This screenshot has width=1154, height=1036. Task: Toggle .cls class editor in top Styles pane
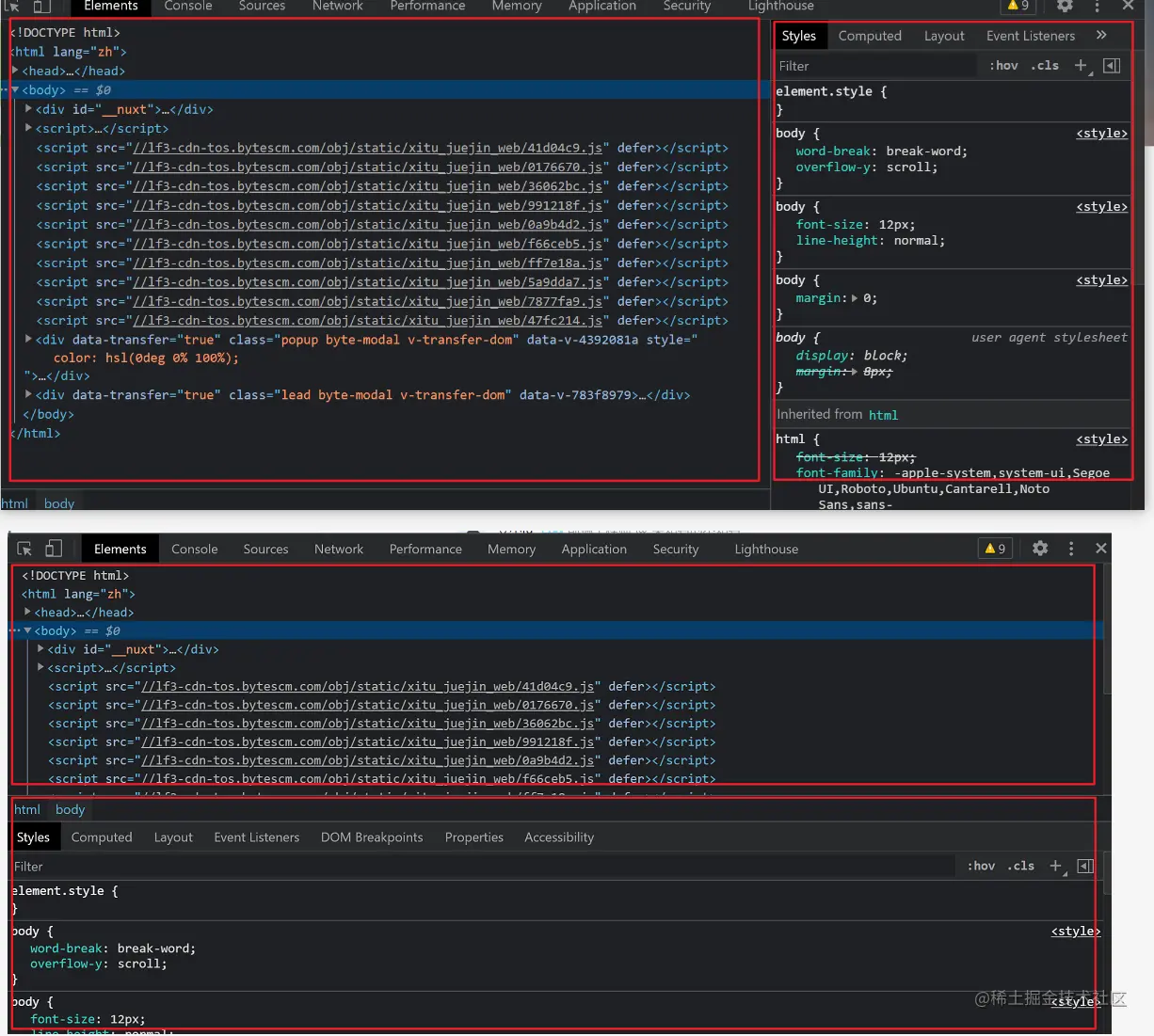(1045, 66)
